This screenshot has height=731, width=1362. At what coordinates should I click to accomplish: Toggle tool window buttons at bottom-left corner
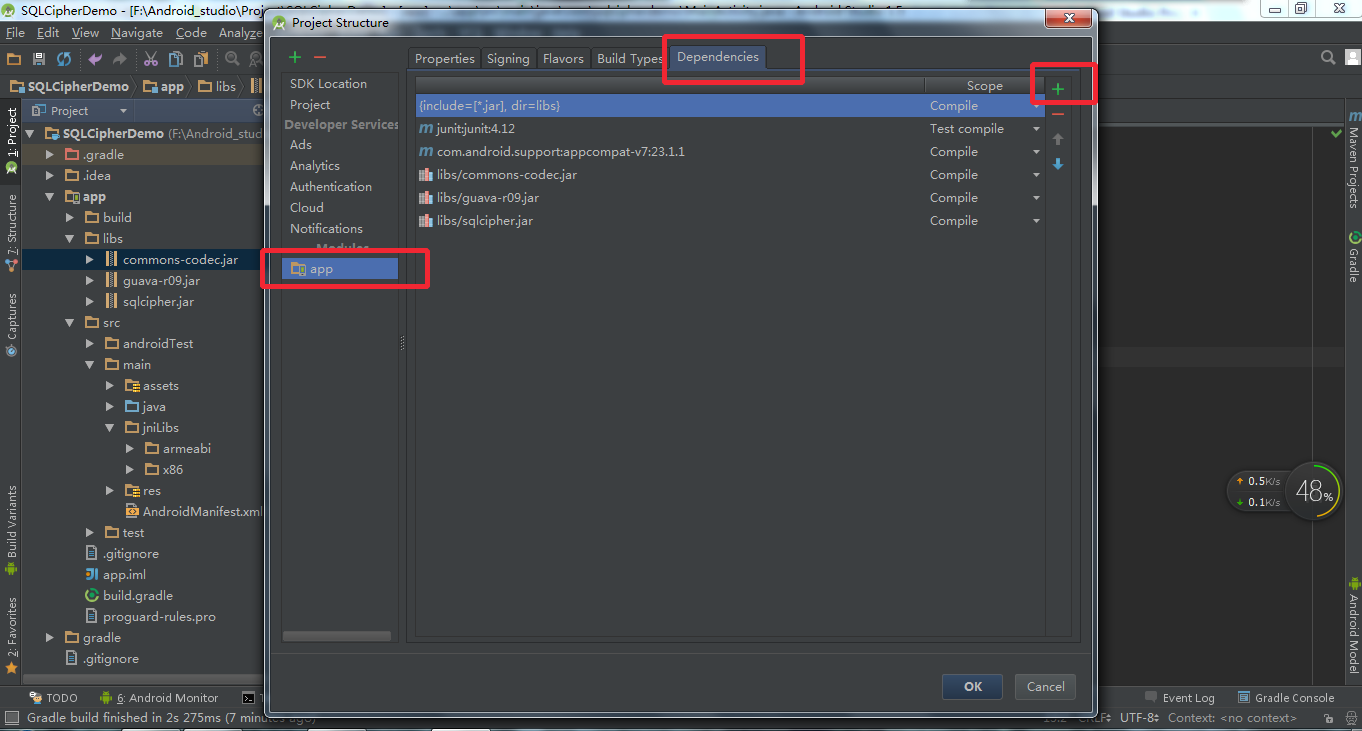click(x=11, y=717)
